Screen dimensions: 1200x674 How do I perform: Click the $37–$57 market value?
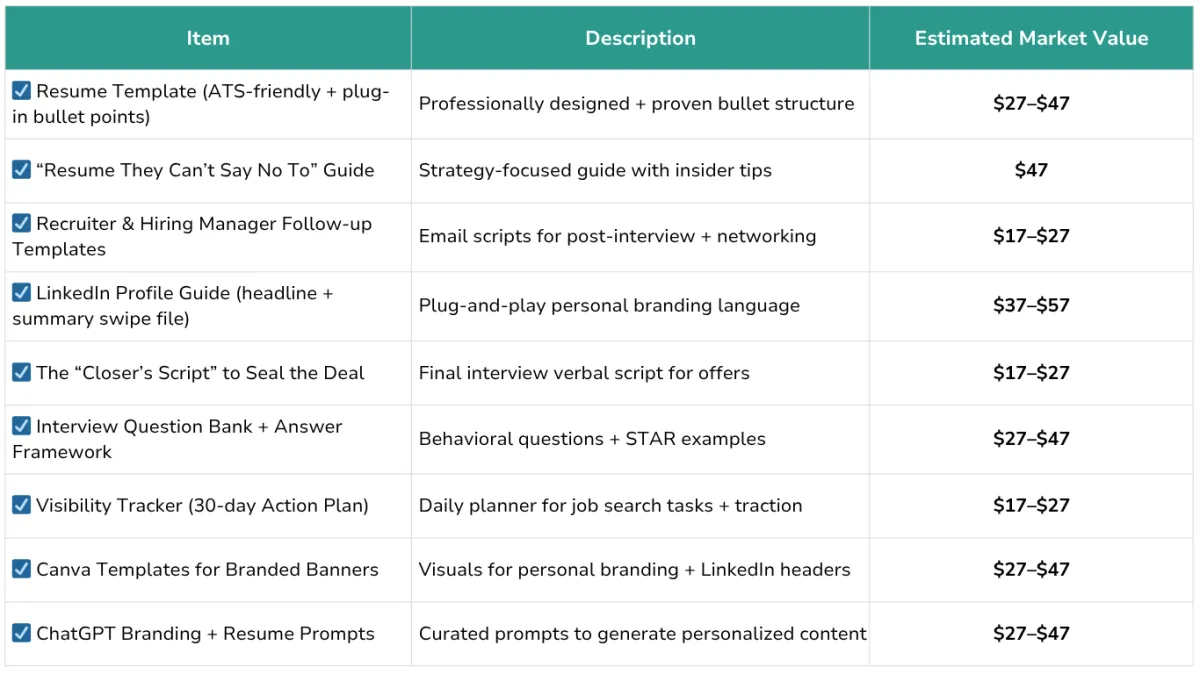[1031, 305]
